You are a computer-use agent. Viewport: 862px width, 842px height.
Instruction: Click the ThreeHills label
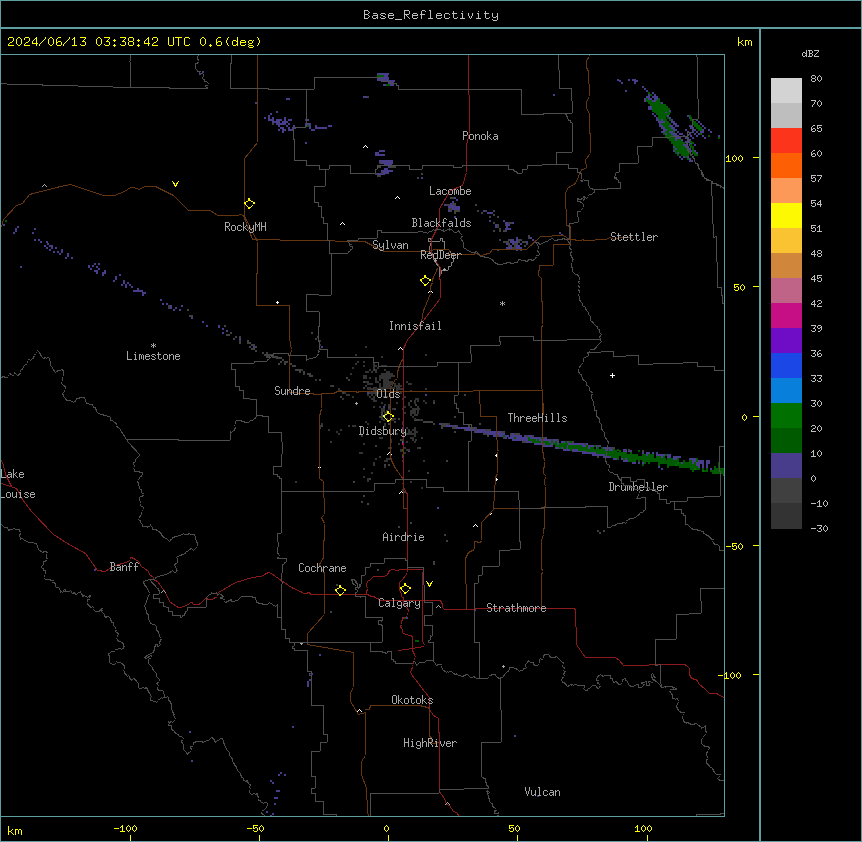[537, 418]
